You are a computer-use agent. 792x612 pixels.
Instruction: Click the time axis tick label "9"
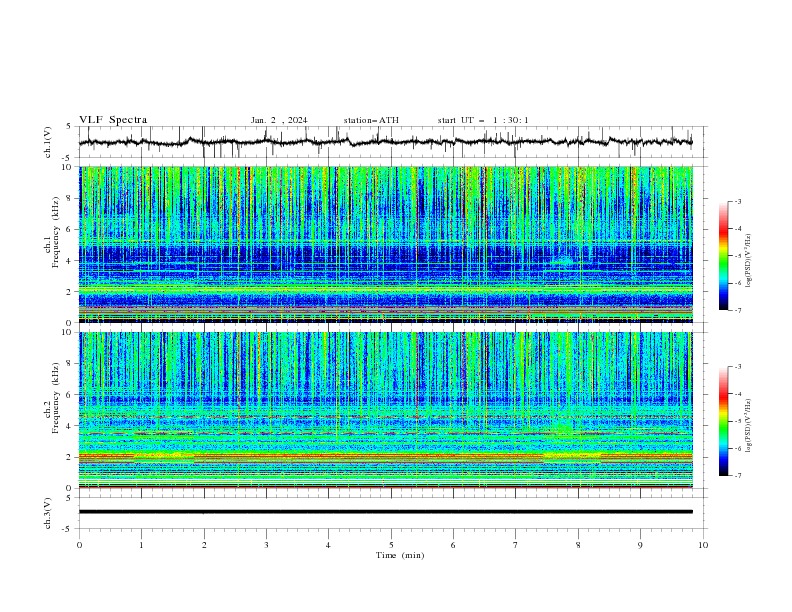(640, 545)
